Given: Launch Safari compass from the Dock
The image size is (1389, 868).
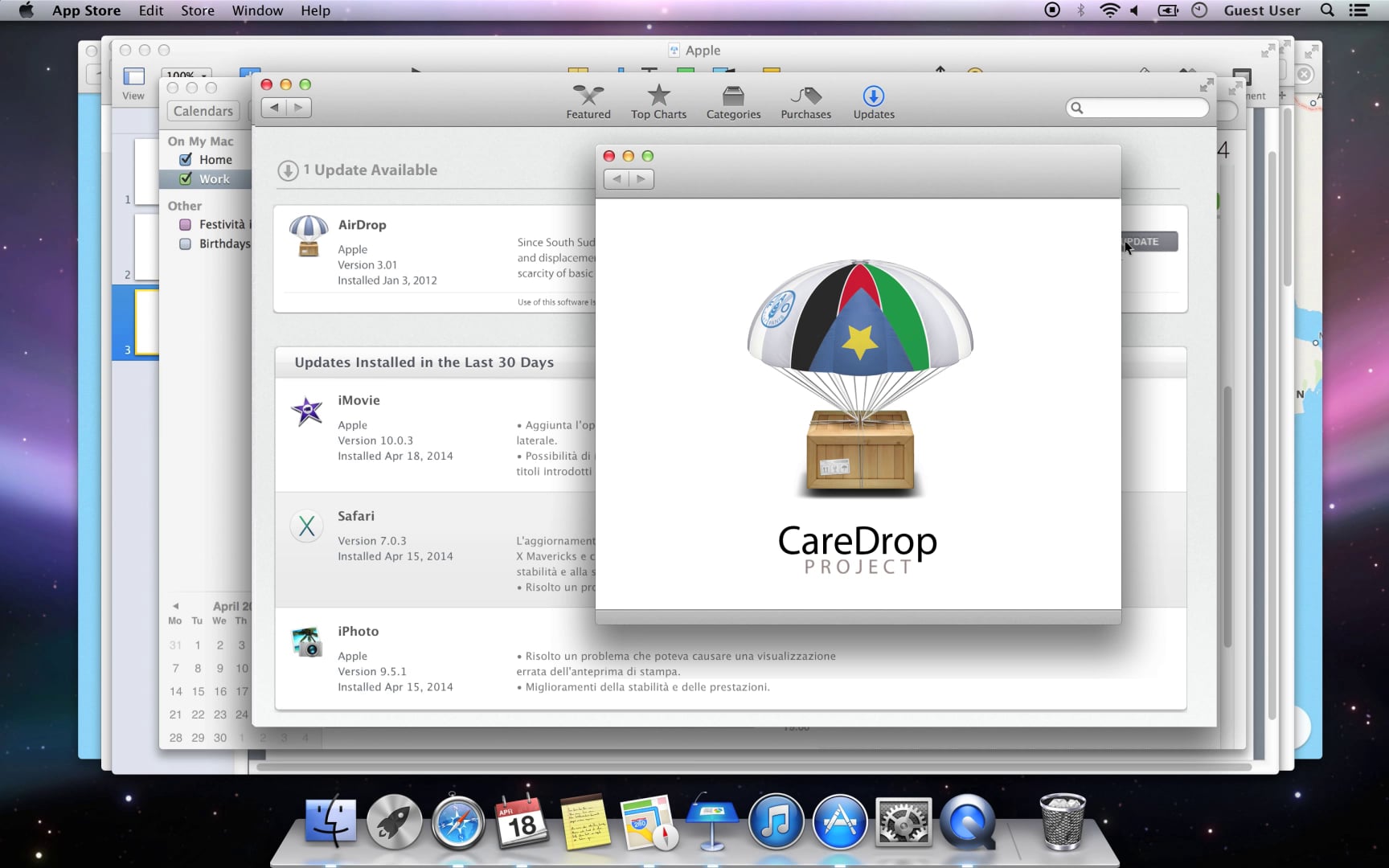Looking at the screenshot, I should click(458, 822).
